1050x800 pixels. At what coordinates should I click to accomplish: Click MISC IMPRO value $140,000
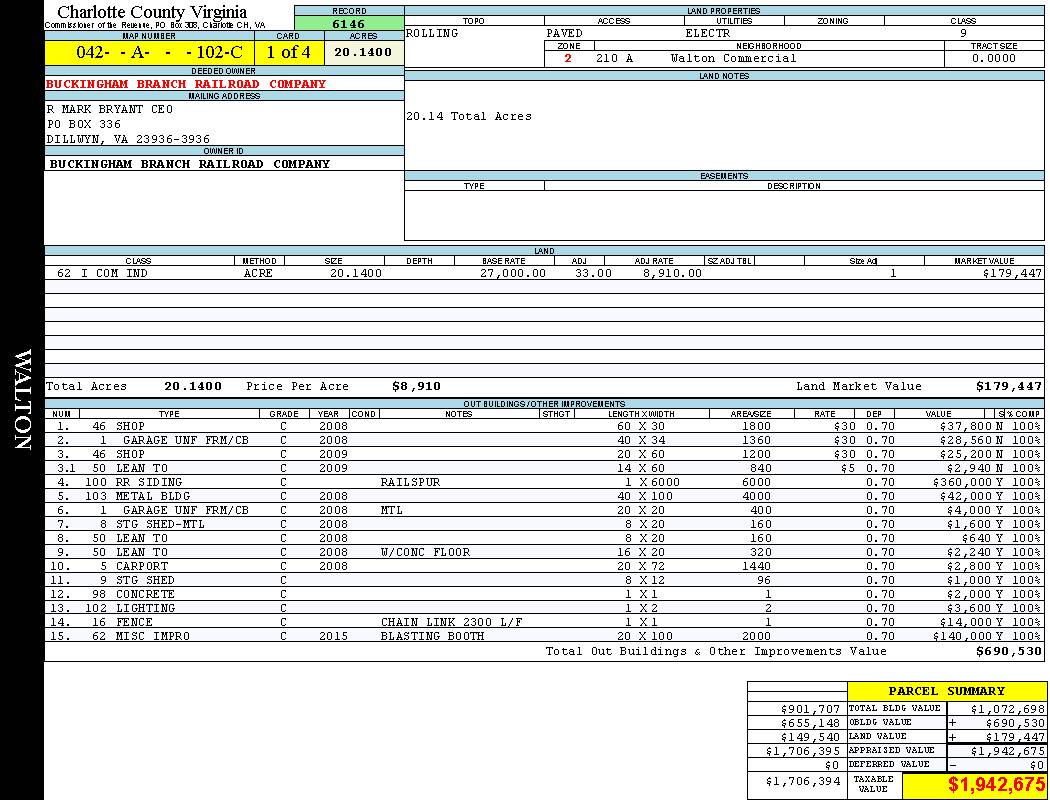pyautogui.click(x=962, y=637)
